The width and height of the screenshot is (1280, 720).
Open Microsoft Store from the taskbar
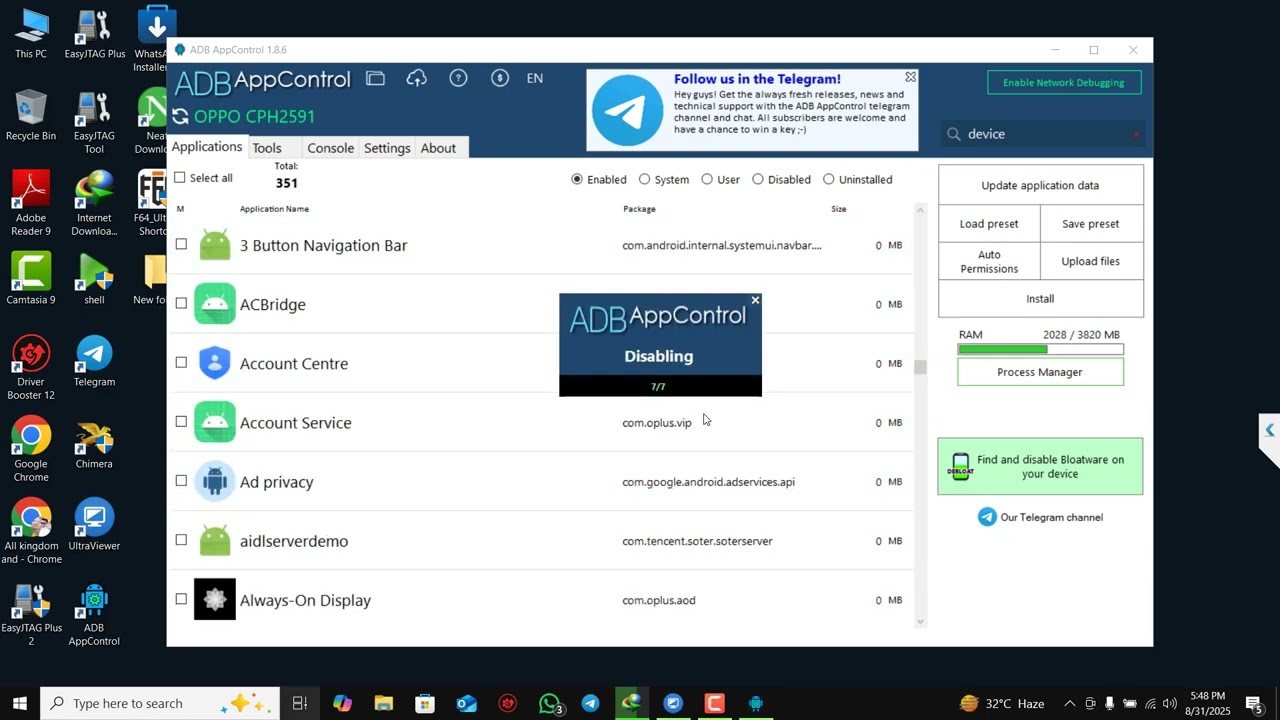click(x=425, y=703)
